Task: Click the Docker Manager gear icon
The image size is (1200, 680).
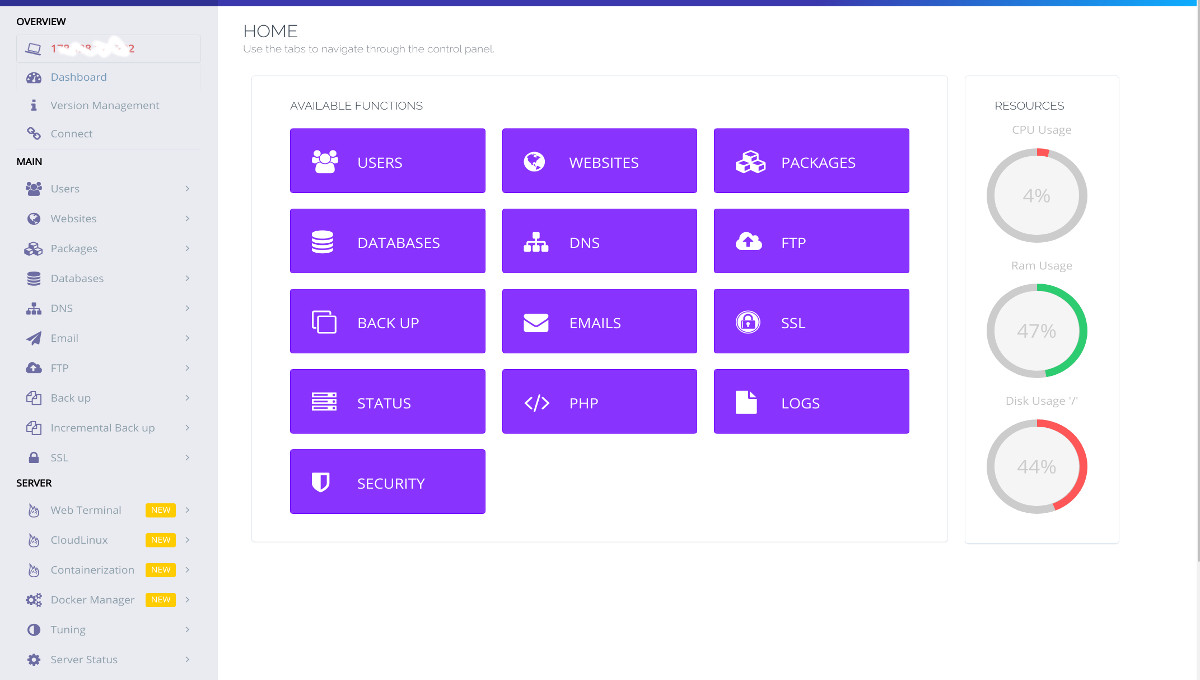Action: [33, 599]
